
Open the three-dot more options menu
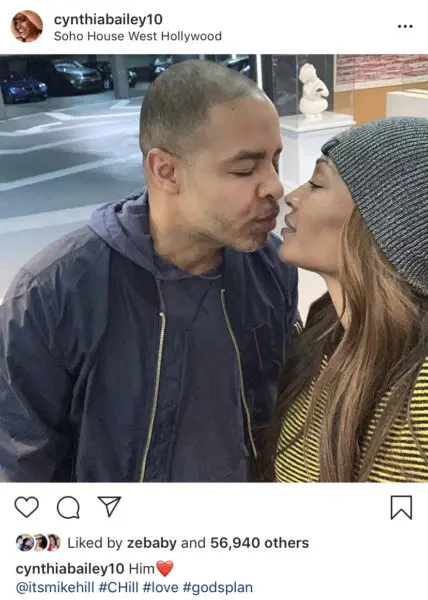405,26
